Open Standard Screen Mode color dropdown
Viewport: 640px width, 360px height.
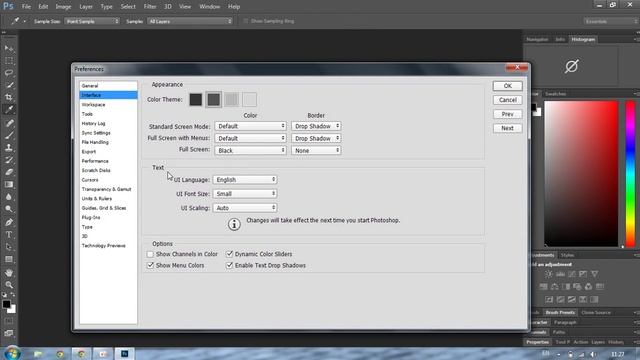tap(250, 126)
